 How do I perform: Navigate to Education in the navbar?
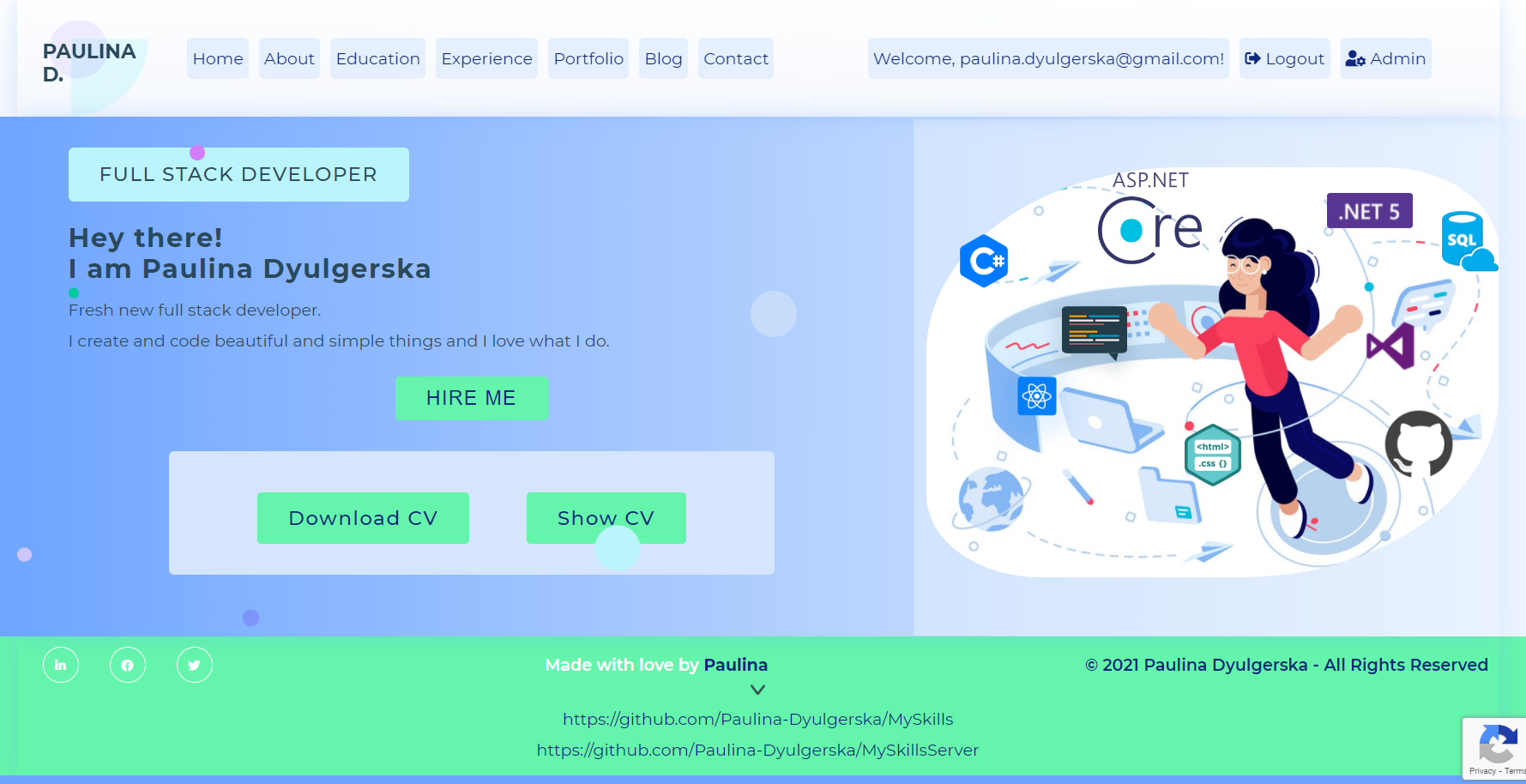pyautogui.click(x=377, y=58)
